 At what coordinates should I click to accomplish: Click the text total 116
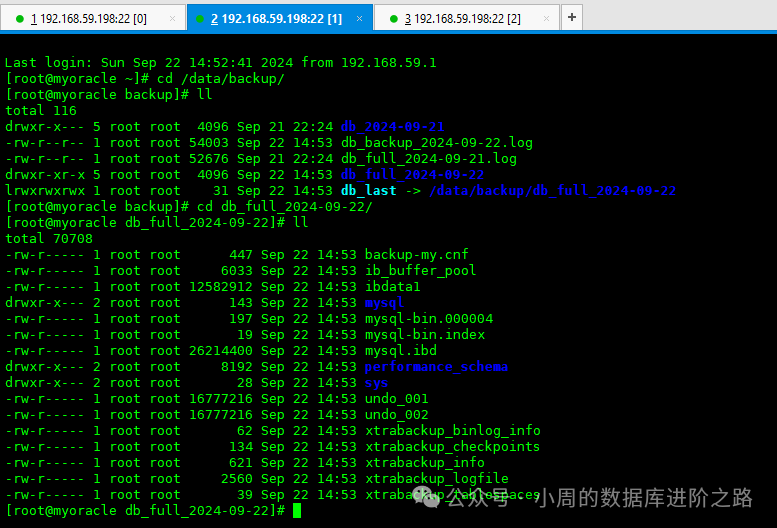pyautogui.click(x=41, y=110)
